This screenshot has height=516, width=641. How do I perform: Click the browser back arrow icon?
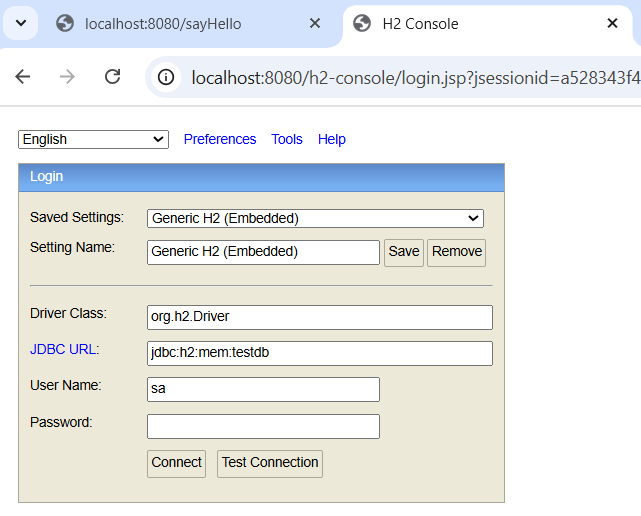pyautogui.click(x=23, y=76)
